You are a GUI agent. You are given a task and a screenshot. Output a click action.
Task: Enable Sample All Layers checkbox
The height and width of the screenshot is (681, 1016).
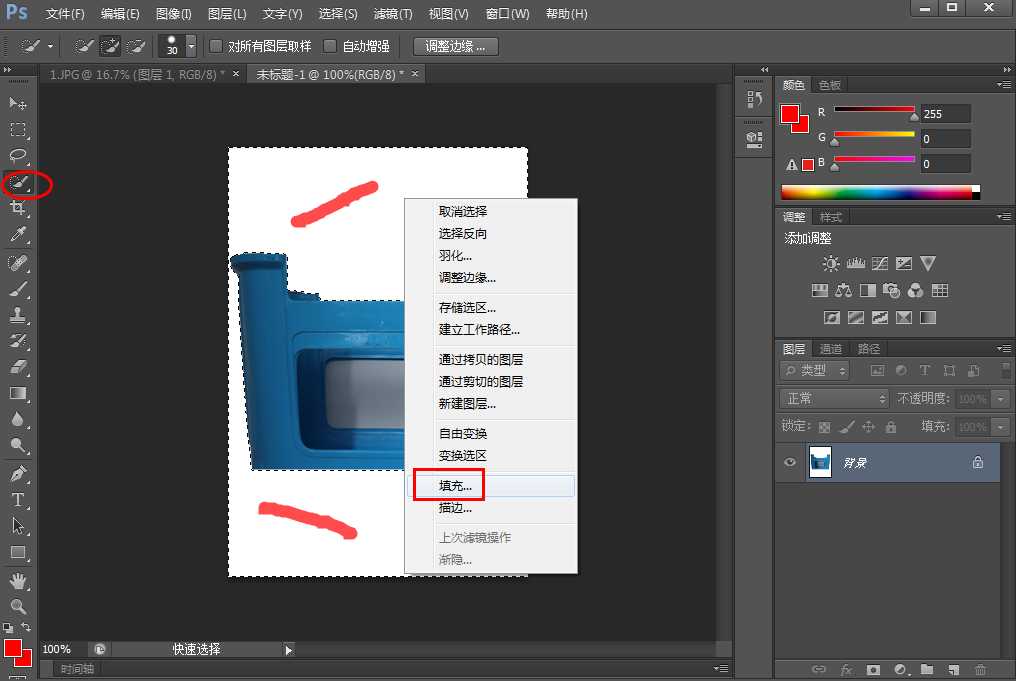pyautogui.click(x=216, y=46)
